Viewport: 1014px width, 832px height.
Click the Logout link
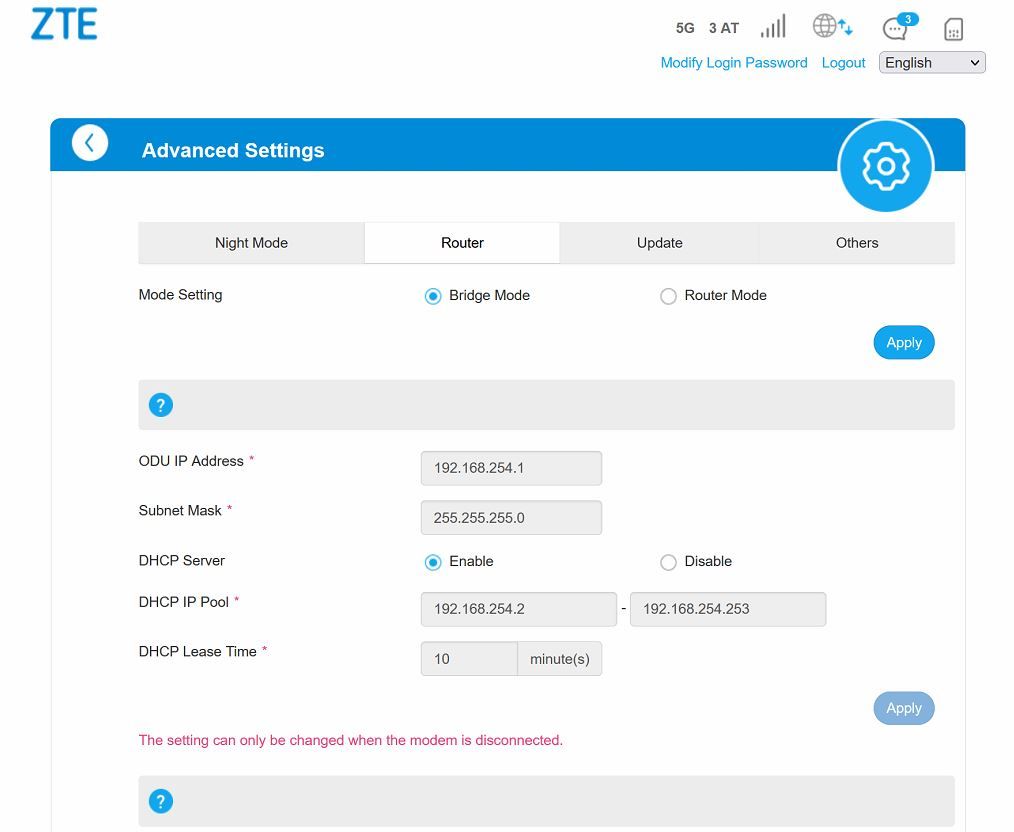point(843,62)
